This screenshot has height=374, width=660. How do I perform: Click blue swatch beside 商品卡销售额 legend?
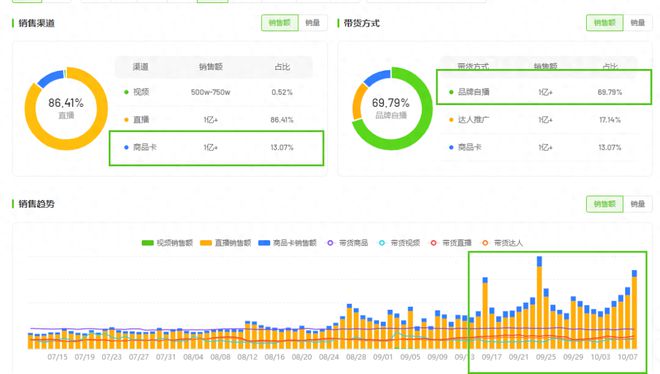[x=264, y=243]
